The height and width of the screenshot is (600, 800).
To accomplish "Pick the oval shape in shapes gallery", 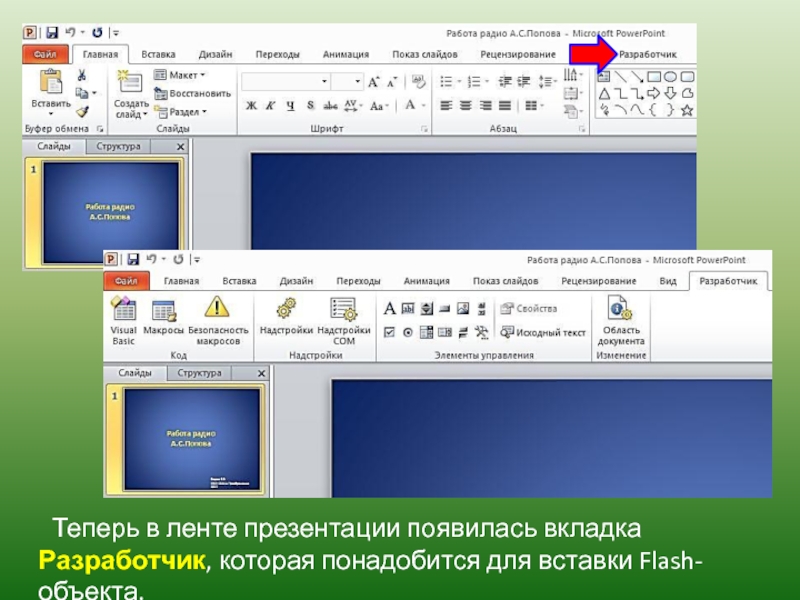I will [670, 77].
